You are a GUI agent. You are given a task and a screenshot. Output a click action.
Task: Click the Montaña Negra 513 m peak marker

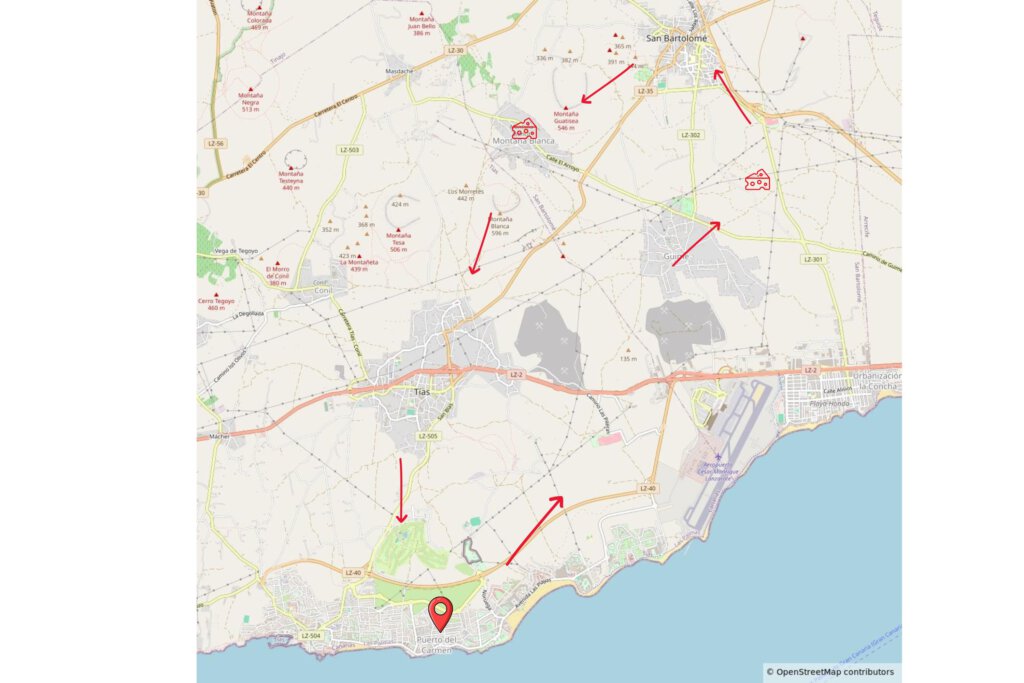(250, 89)
